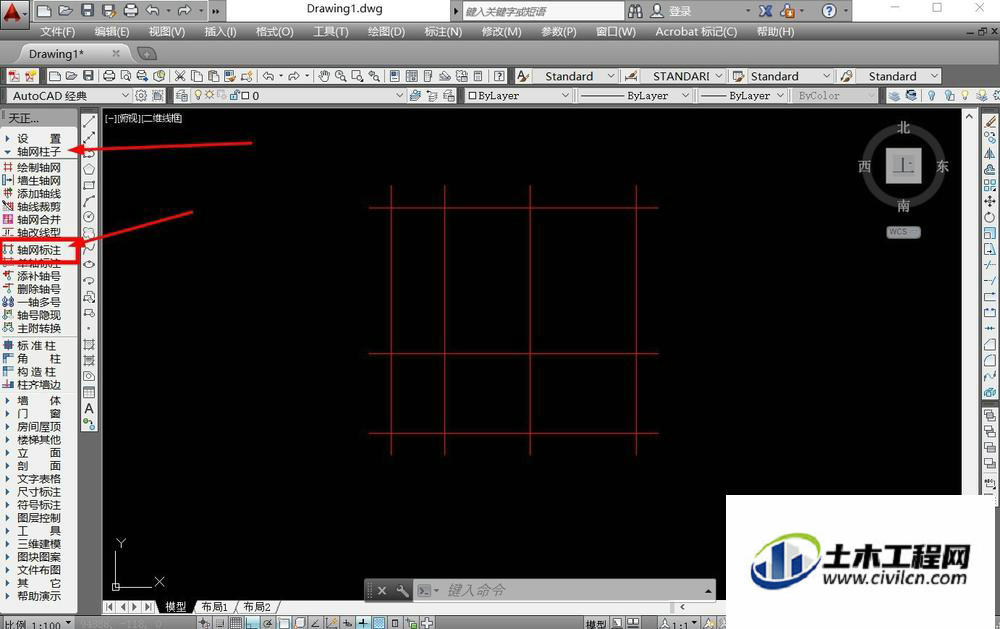
Task: Click the 轴网标注 command
Action: pos(38,250)
